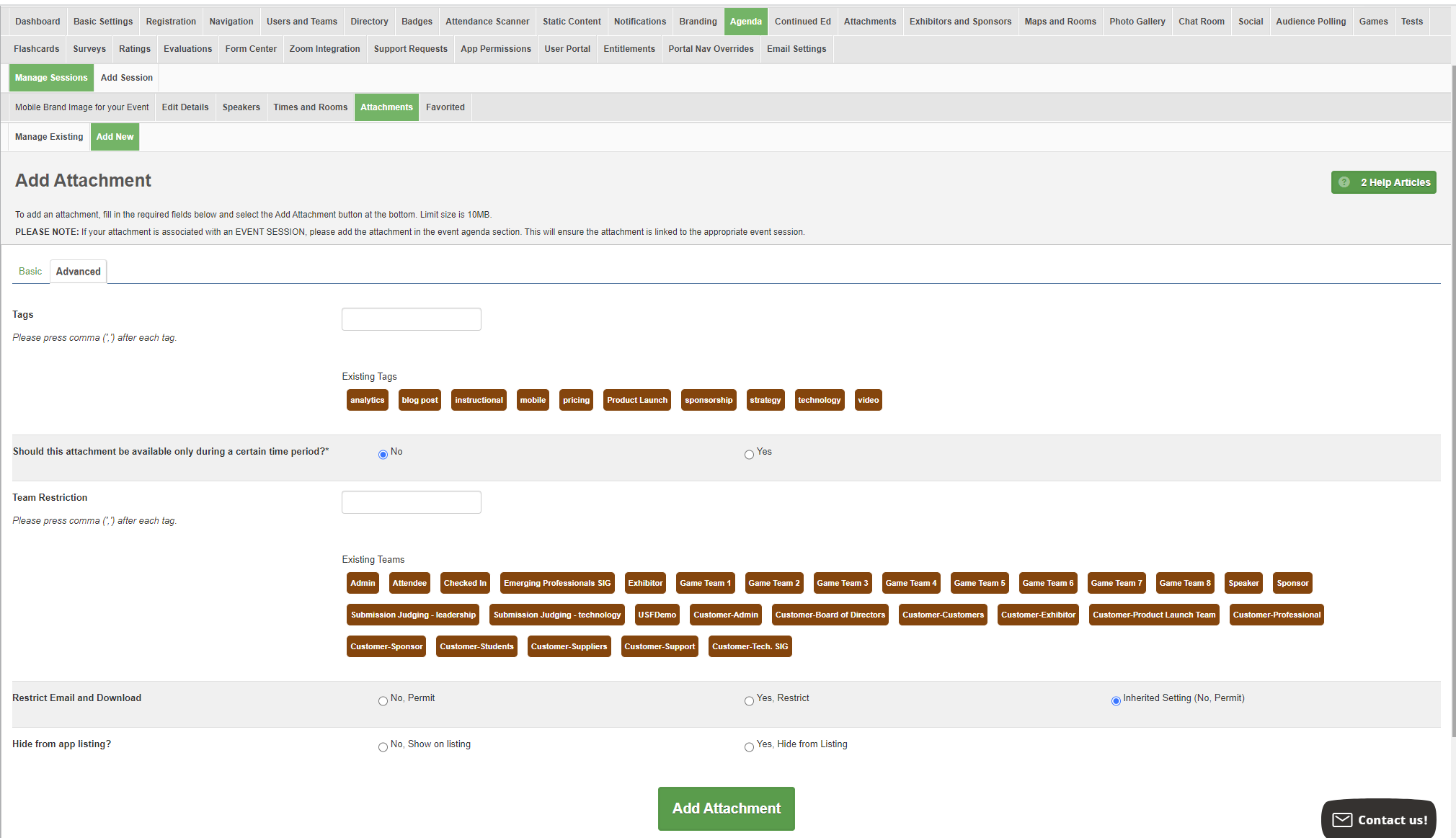Select the Customer-Board of Directors team
The width and height of the screenshot is (1456, 838).
830,615
